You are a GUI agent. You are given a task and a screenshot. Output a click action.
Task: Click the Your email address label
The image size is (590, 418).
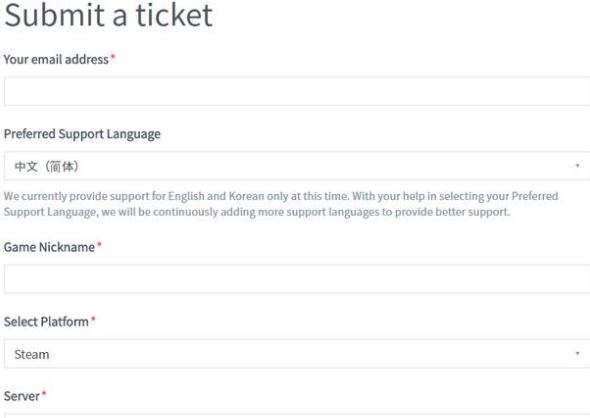coord(56,59)
